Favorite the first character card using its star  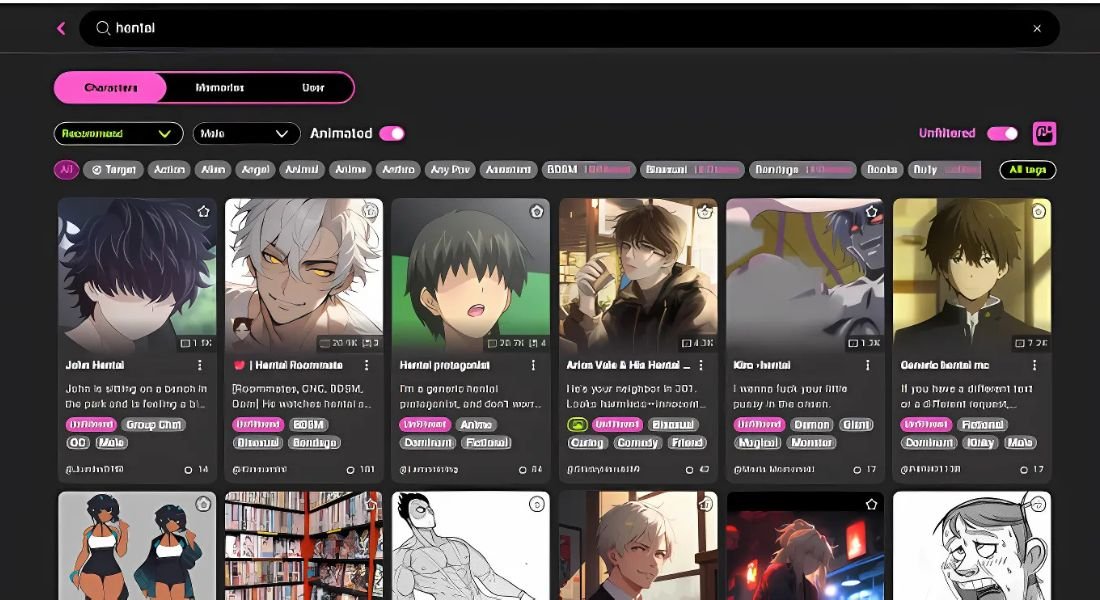203,212
